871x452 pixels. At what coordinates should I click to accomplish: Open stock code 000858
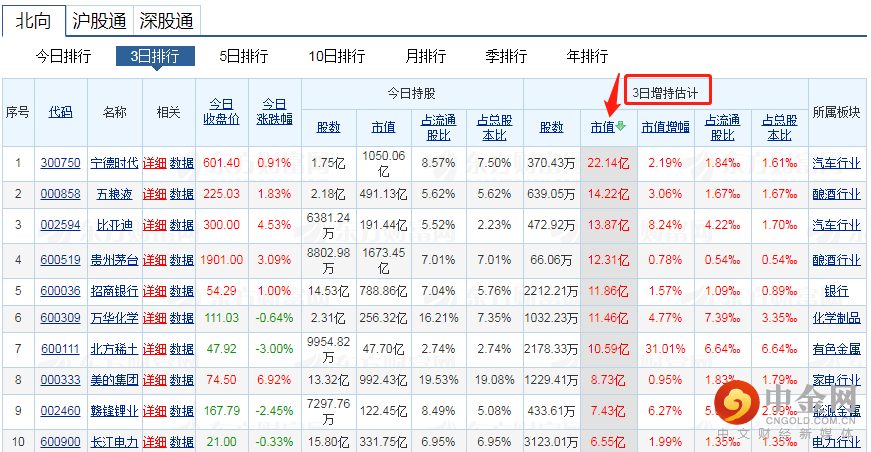tap(61, 194)
